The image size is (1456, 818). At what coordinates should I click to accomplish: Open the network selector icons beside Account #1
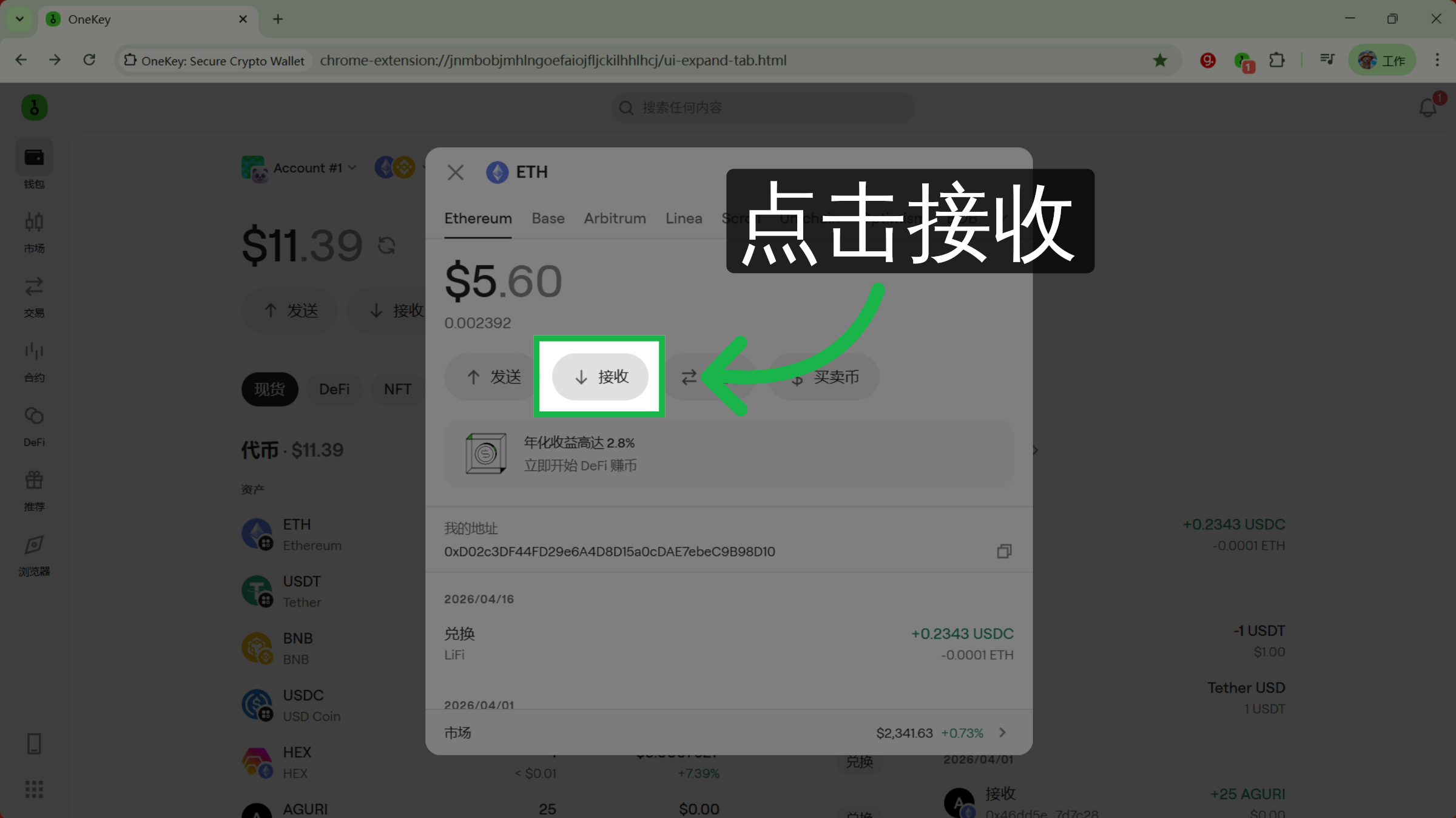396,167
